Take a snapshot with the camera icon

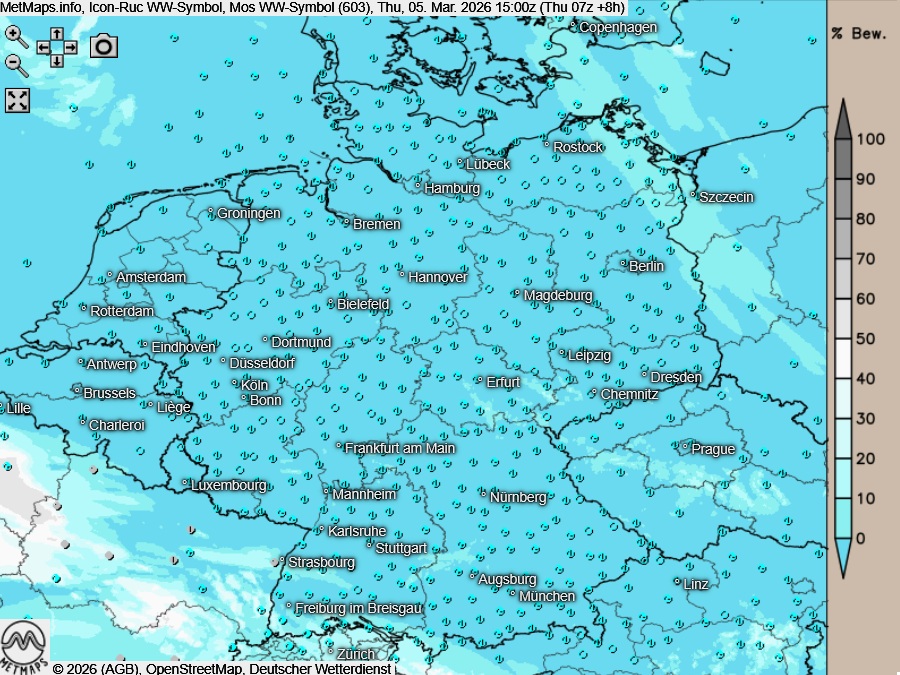pos(104,46)
